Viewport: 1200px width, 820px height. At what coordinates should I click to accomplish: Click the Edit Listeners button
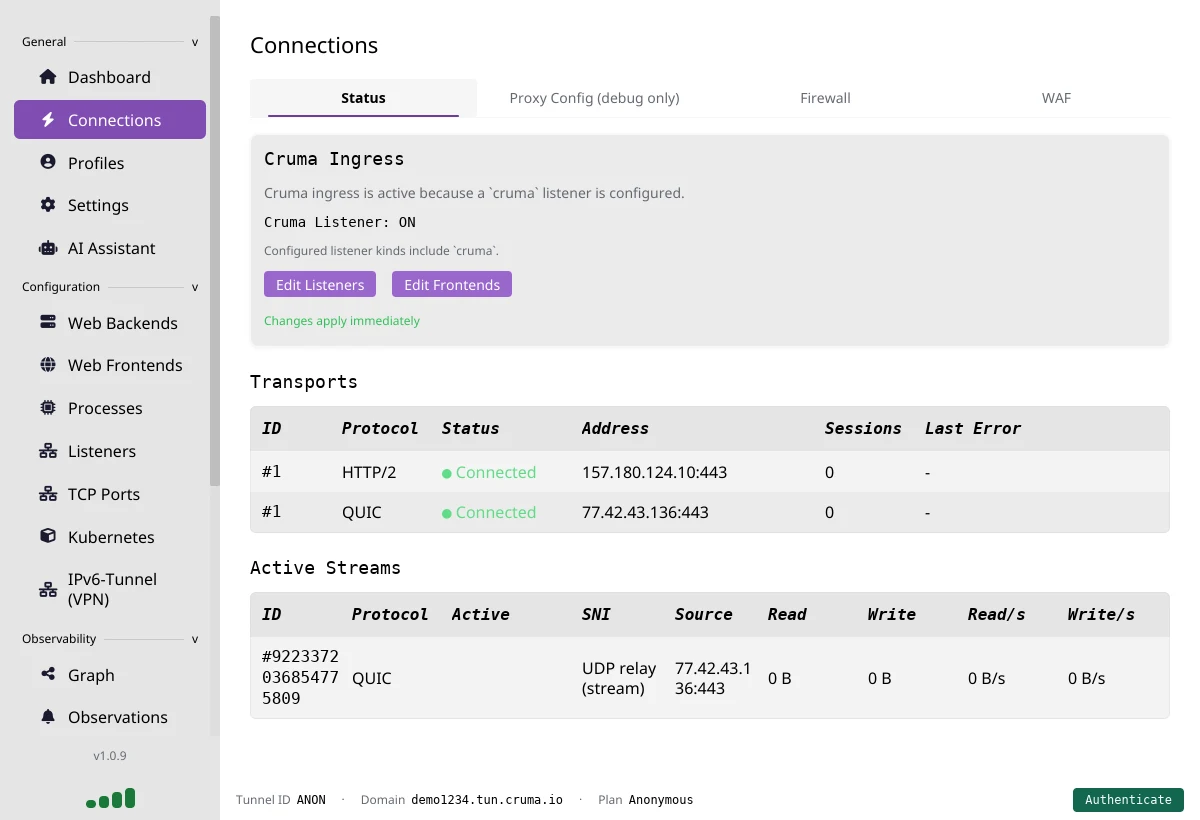tap(320, 284)
